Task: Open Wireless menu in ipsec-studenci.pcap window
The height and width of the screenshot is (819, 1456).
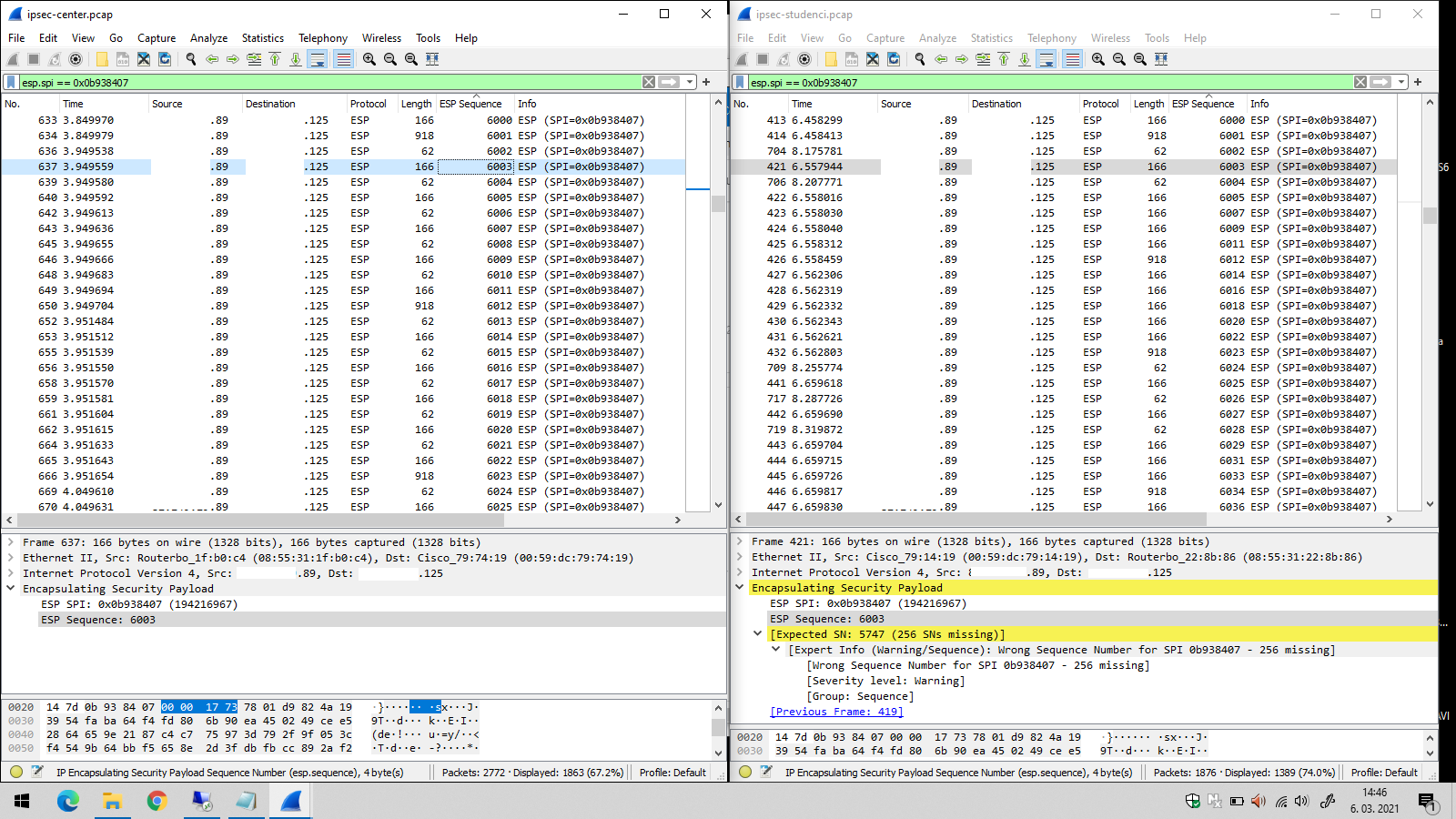Action: [1110, 38]
